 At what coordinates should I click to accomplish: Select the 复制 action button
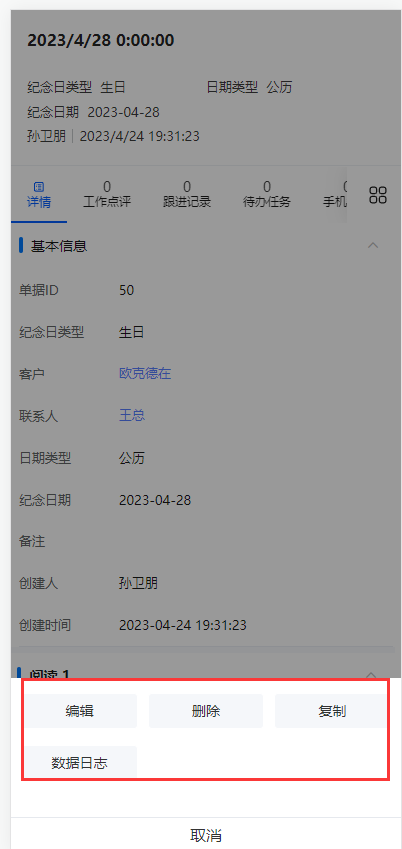[332, 711]
